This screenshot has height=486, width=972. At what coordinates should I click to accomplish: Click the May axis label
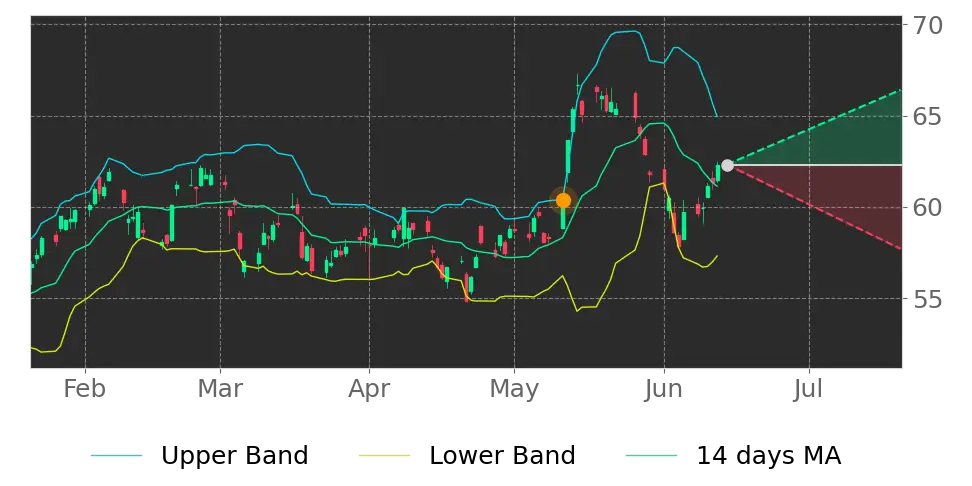point(514,390)
